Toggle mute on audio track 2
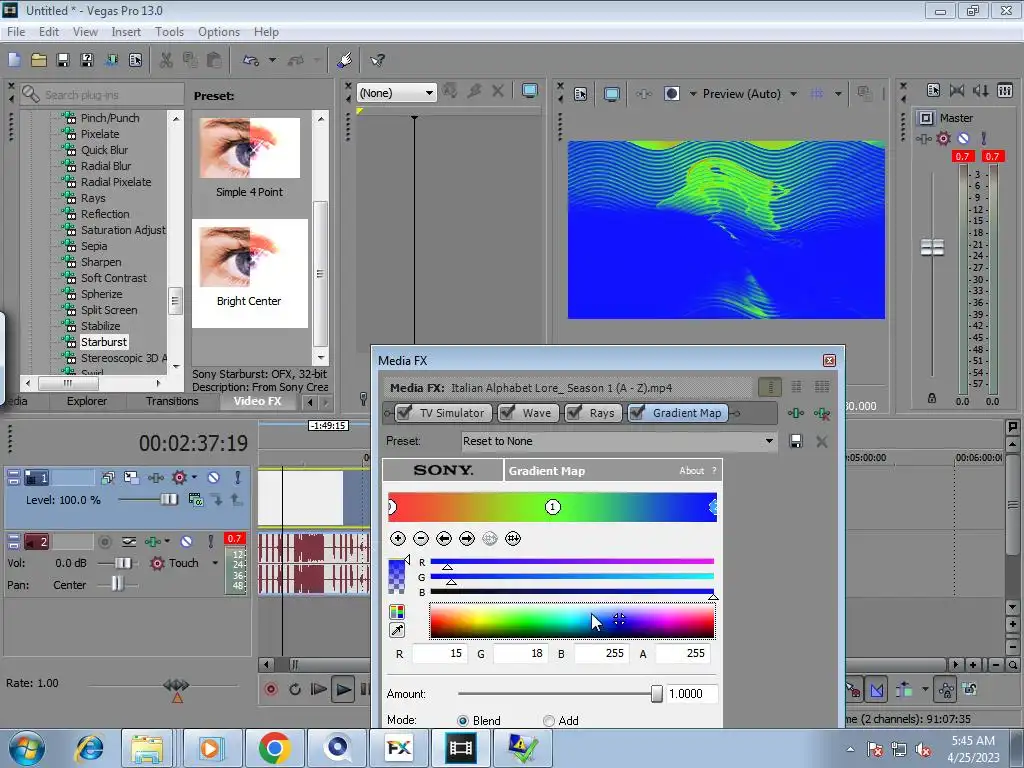Image resolution: width=1024 pixels, height=768 pixels. [187, 541]
